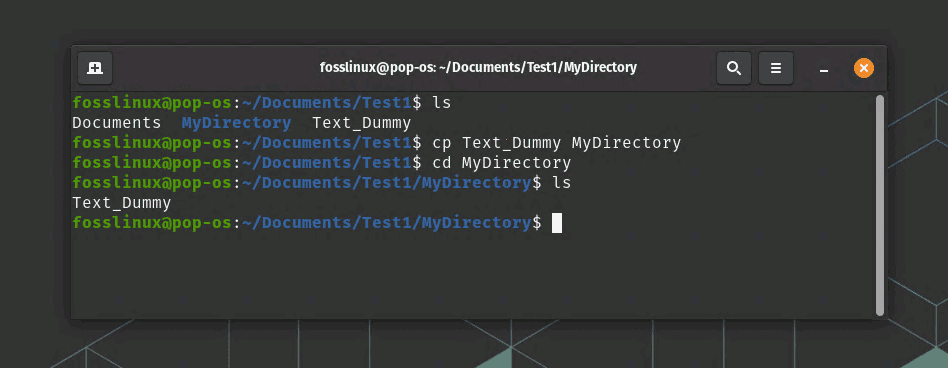Click the window title fosslinux@pop-os text
The width and height of the screenshot is (948, 368).
click(x=478, y=68)
